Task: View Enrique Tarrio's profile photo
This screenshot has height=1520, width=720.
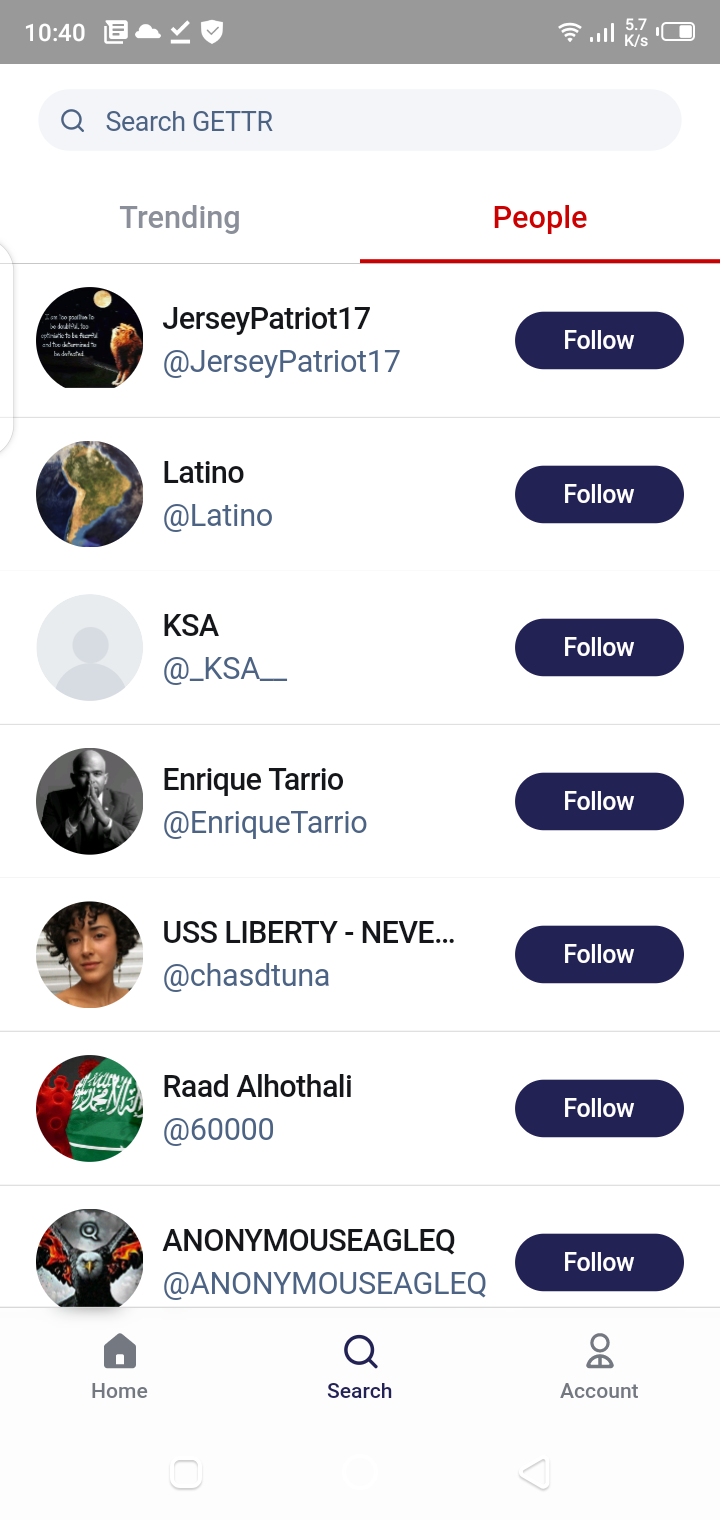Action: coord(90,801)
